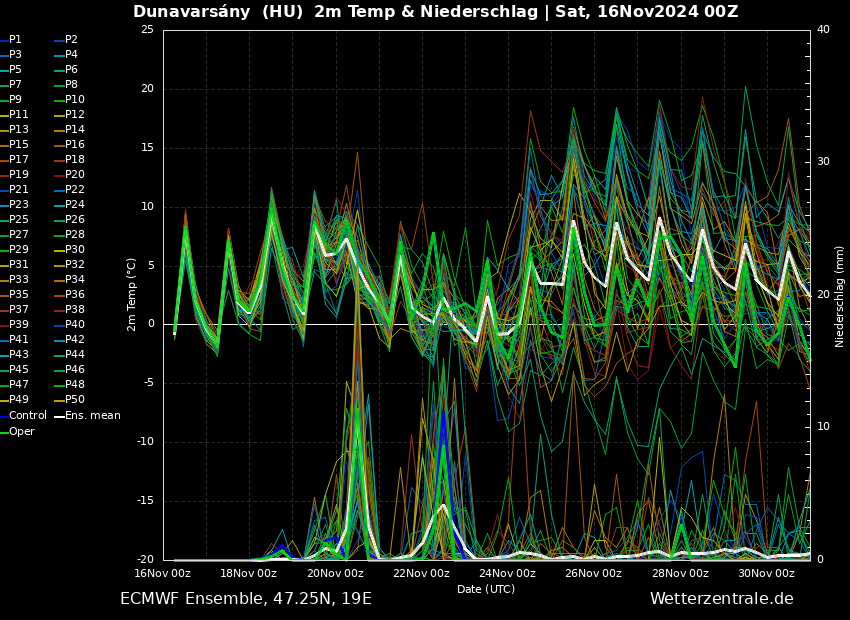Click the blue line swatch beside Control
This screenshot has height=620, width=850.
(x=4, y=416)
